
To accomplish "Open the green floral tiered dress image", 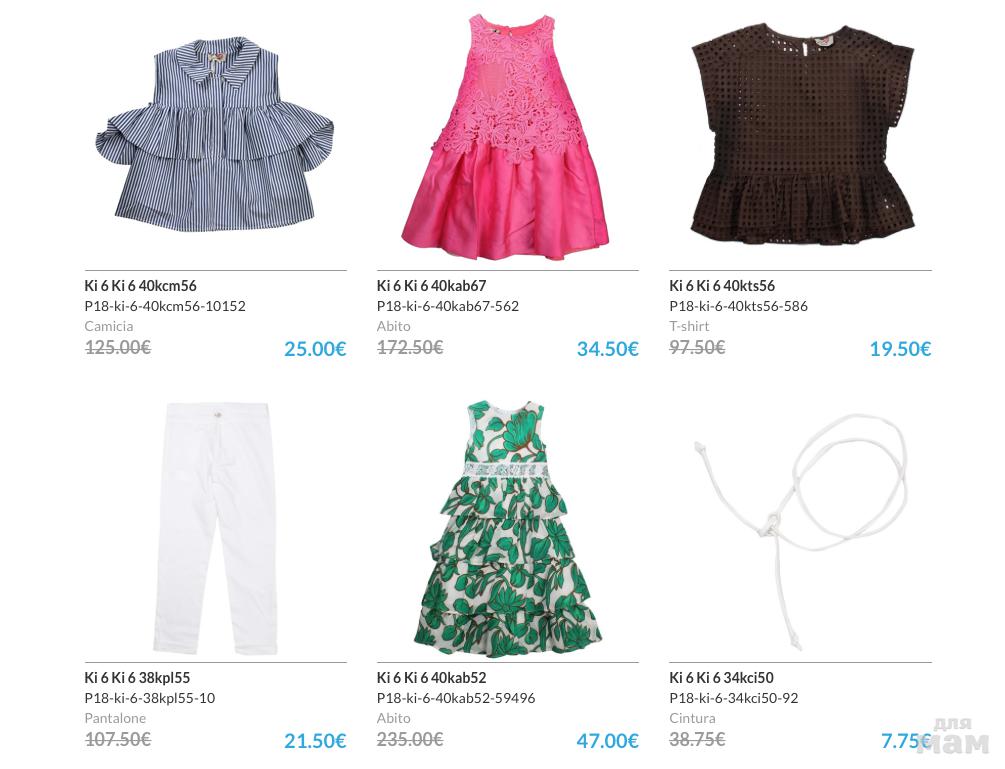I will [508, 529].
